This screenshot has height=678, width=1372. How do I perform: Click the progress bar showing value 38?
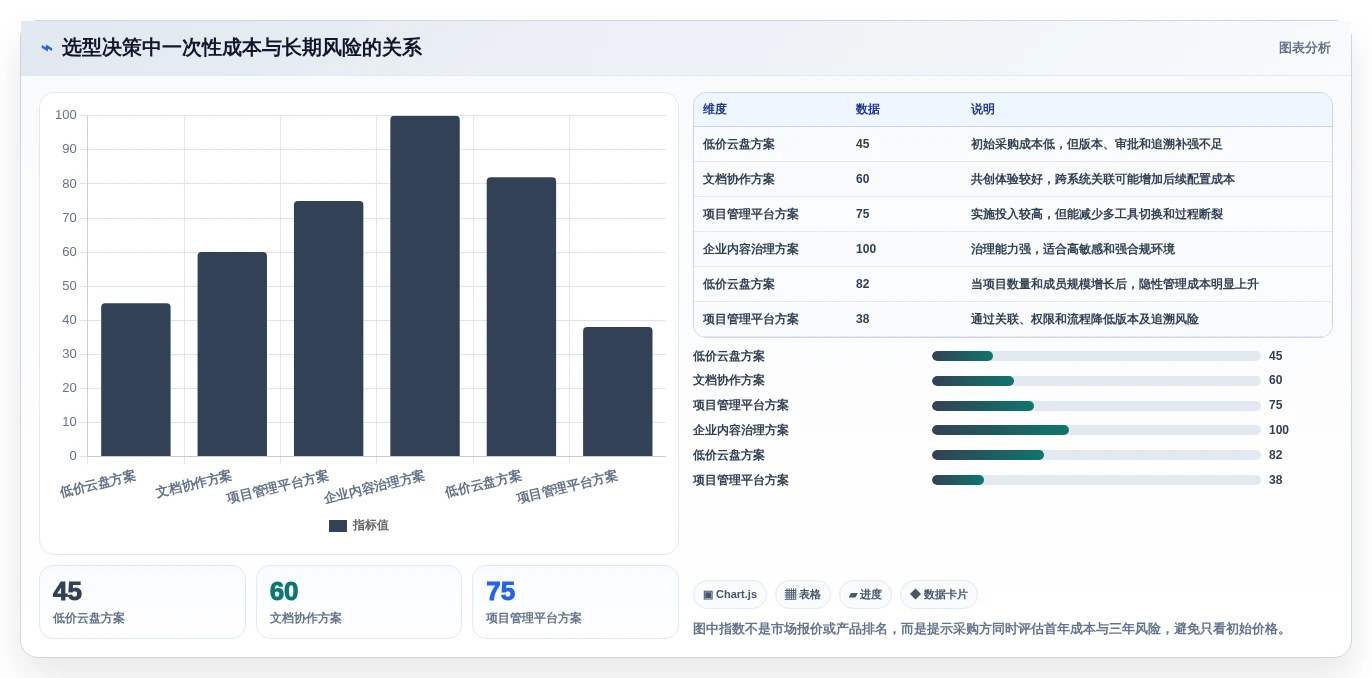coord(1096,480)
